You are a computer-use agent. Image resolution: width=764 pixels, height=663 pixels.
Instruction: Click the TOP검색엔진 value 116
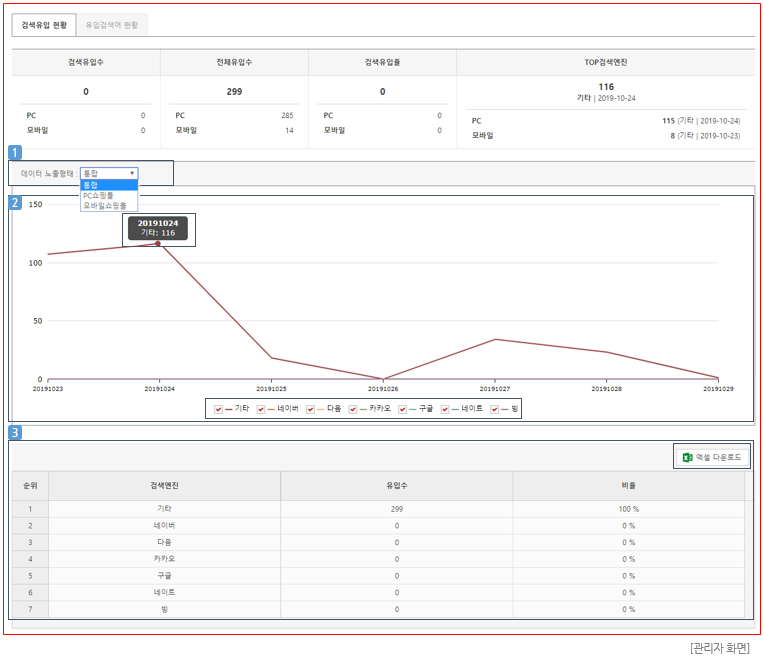coord(606,87)
